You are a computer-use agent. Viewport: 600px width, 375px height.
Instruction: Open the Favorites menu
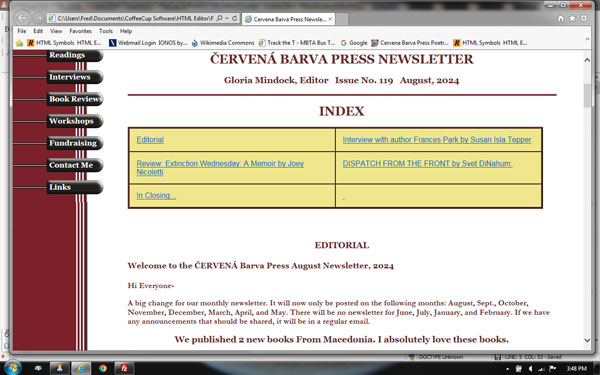tap(80, 31)
